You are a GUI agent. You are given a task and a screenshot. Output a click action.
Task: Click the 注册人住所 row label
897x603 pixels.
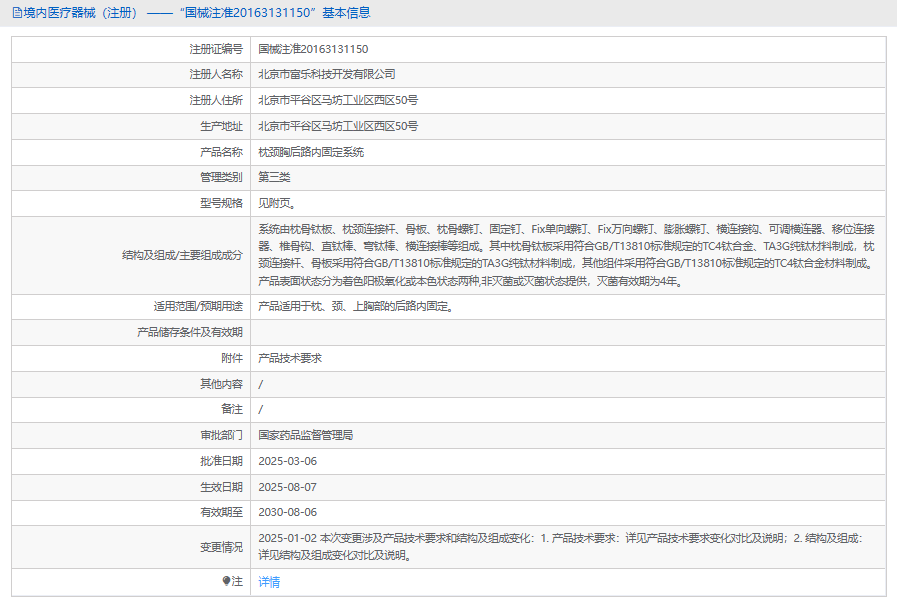[x=216, y=100]
